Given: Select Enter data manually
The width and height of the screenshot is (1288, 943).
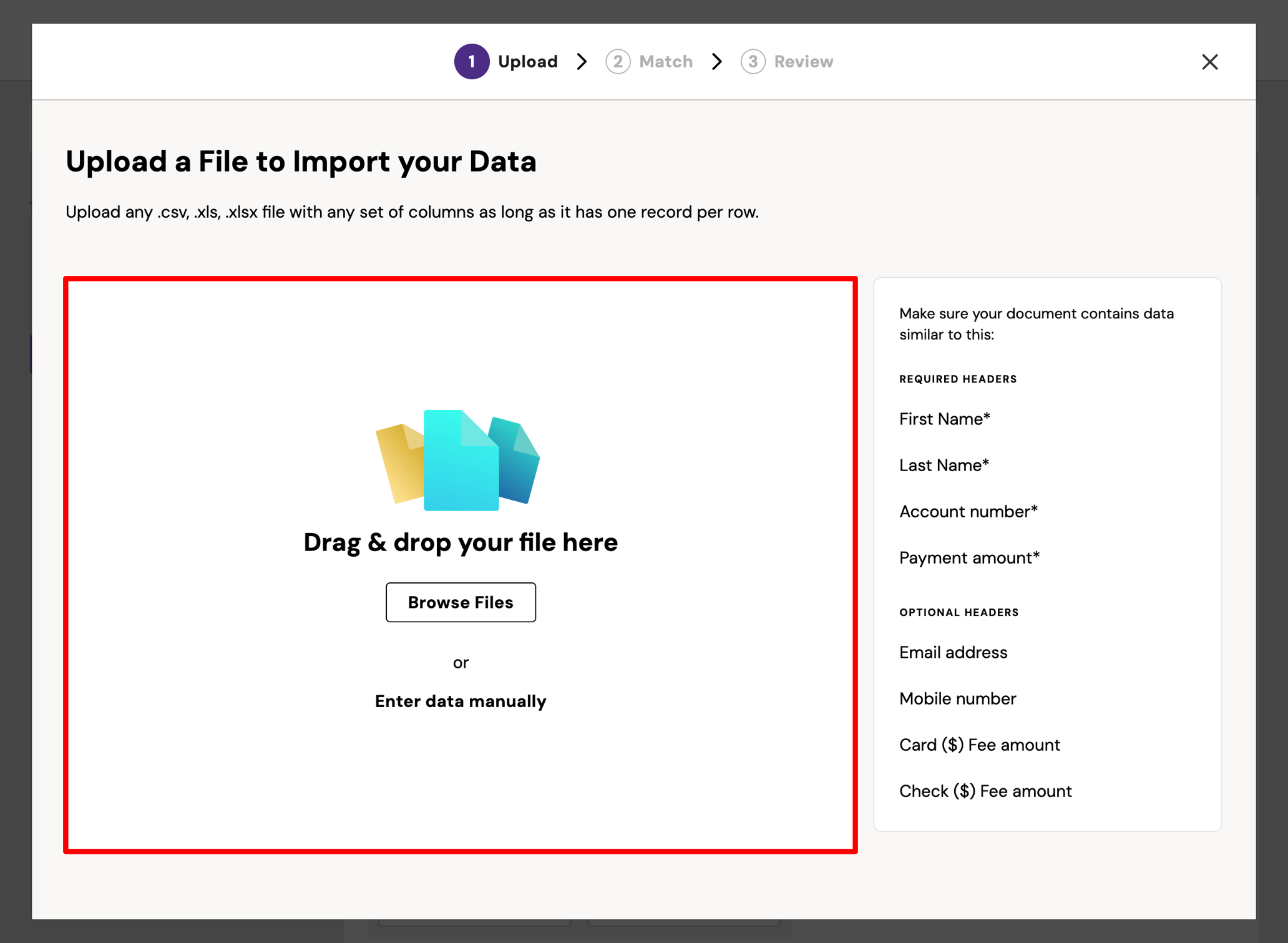Looking at the screenshot, I should (461, 701).
